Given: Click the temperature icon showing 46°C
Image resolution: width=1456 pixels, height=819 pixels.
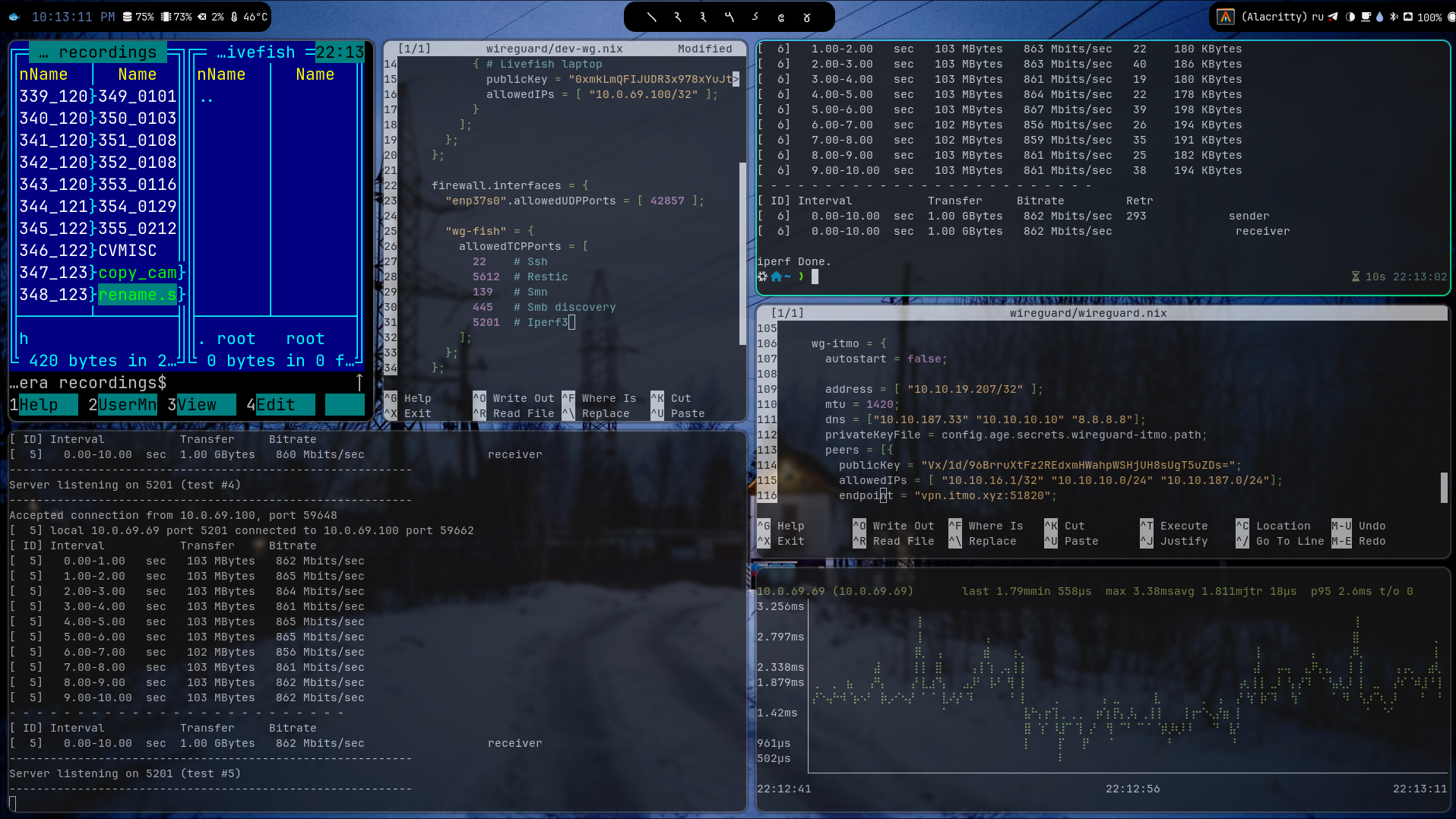Looking at the screenshot, I should click(235, 17).
